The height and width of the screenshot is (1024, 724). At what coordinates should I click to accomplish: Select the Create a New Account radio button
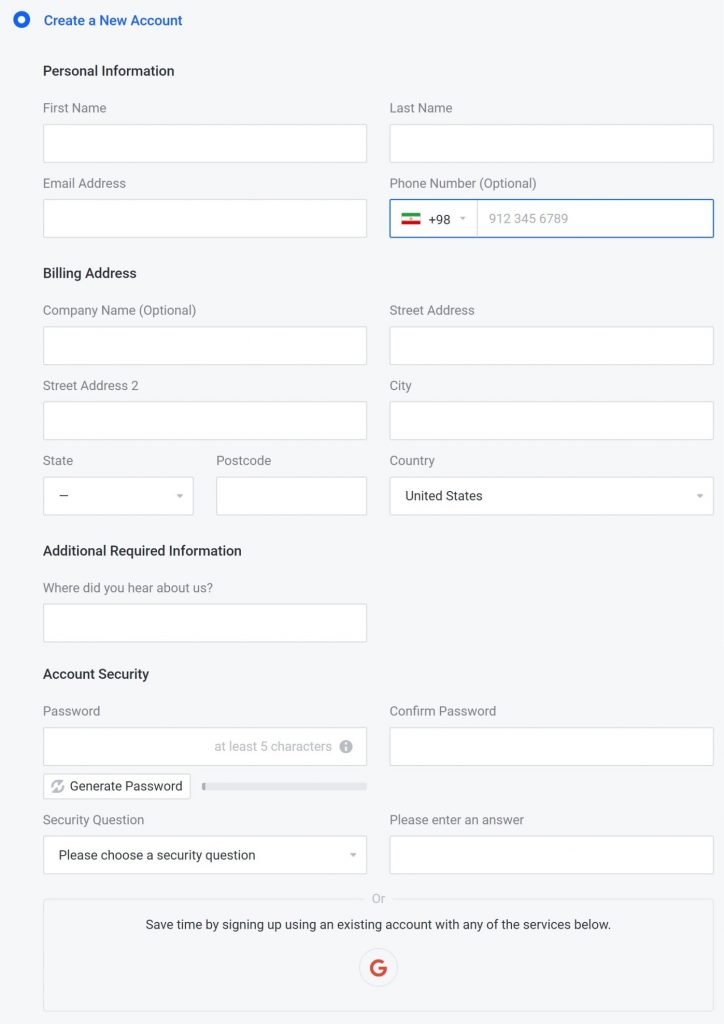point(22,20)
